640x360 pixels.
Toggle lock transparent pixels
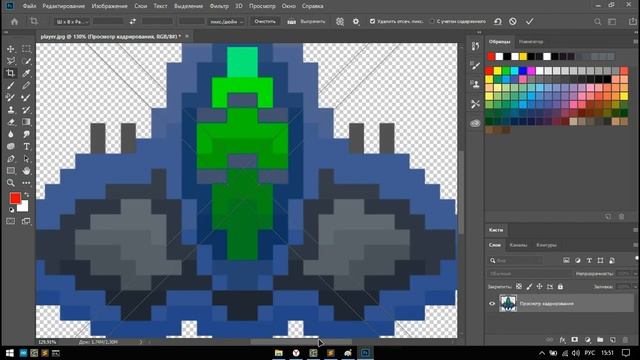519,287
